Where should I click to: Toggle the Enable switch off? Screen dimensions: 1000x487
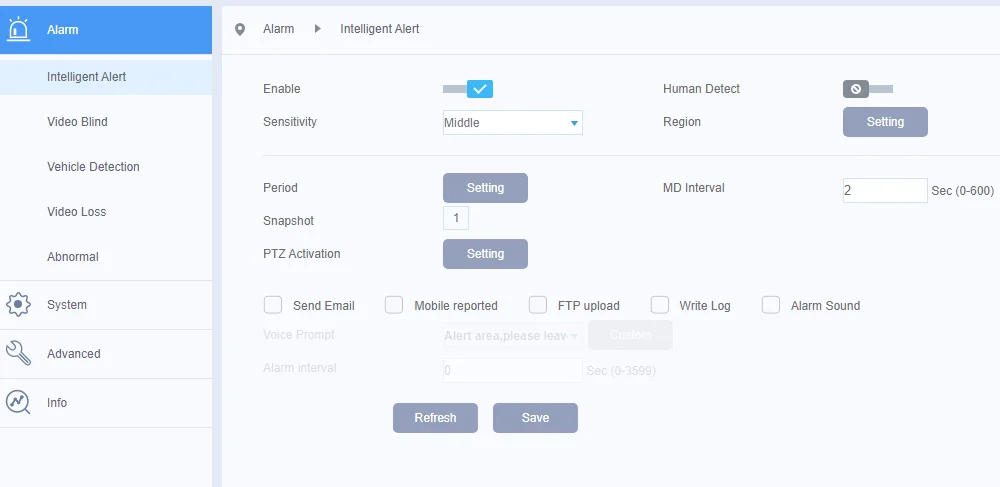[468, 89]
